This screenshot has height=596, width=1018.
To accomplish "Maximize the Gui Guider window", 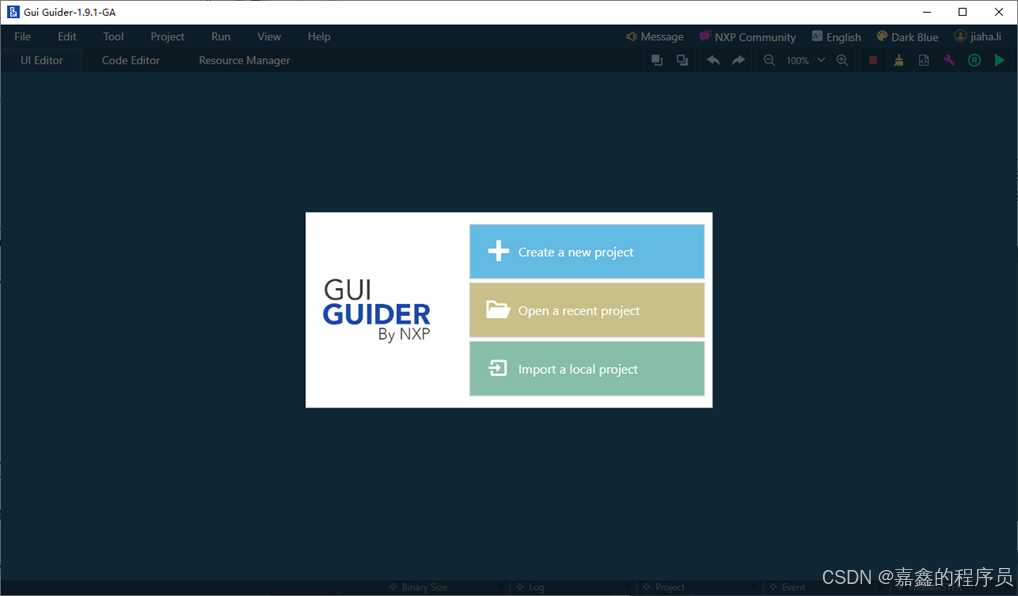I will [963, 12].
